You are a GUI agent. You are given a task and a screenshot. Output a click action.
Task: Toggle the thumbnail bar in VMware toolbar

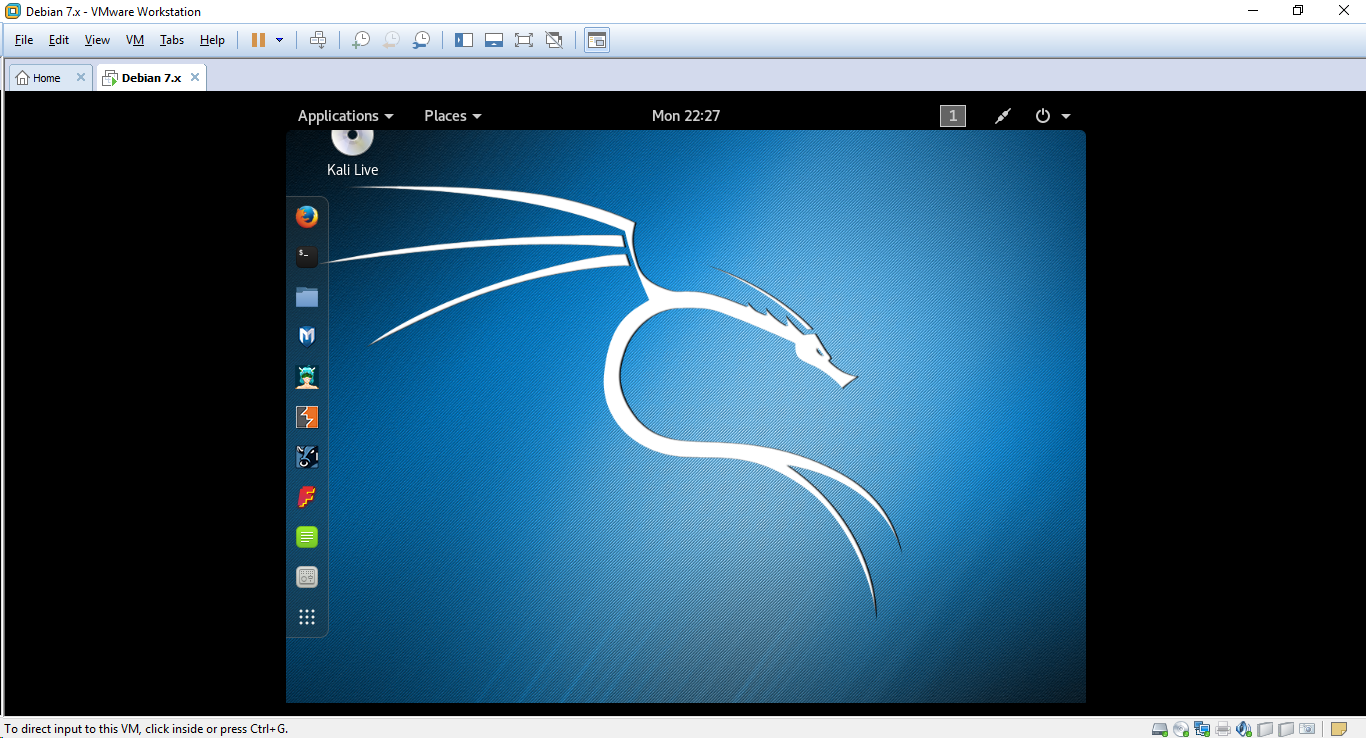(x=493, y=40)
